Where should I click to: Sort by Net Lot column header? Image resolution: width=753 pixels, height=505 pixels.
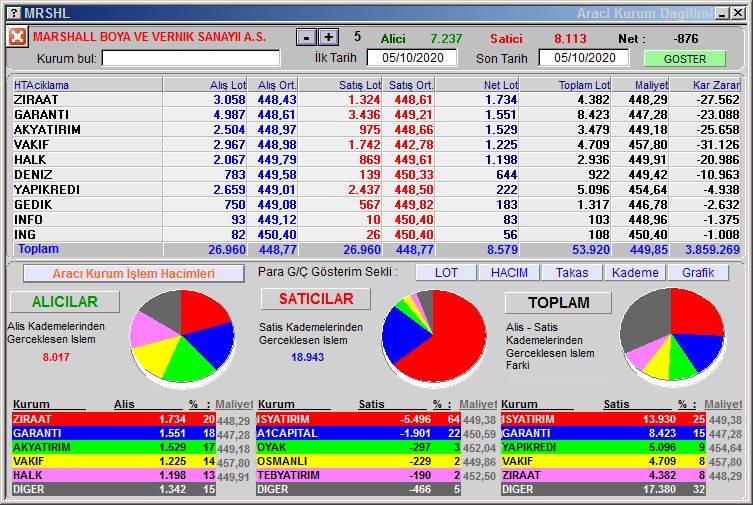pyautogui.click(x=477, y=85)
